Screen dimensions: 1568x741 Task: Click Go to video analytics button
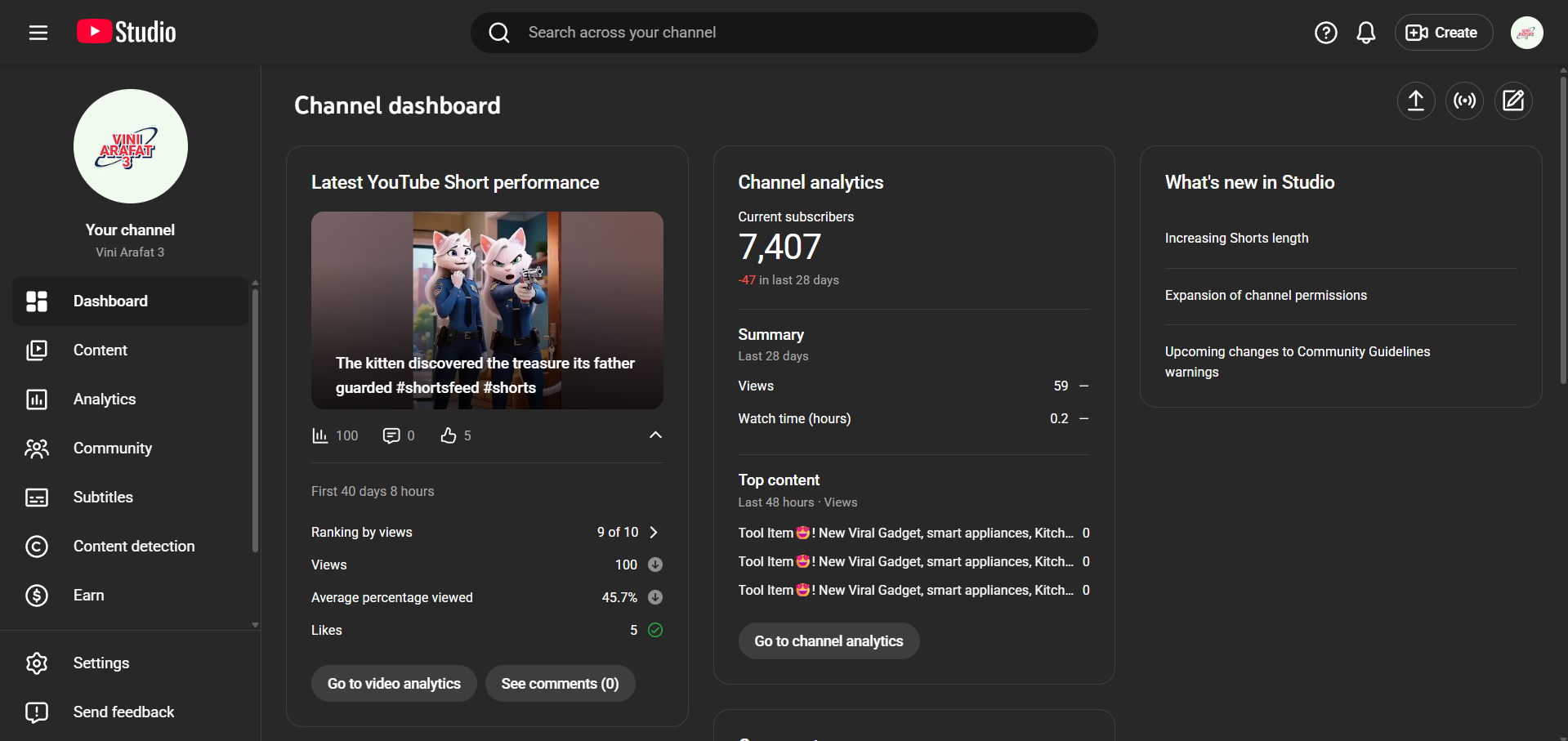pyautogui.click(x=394, y=683)
